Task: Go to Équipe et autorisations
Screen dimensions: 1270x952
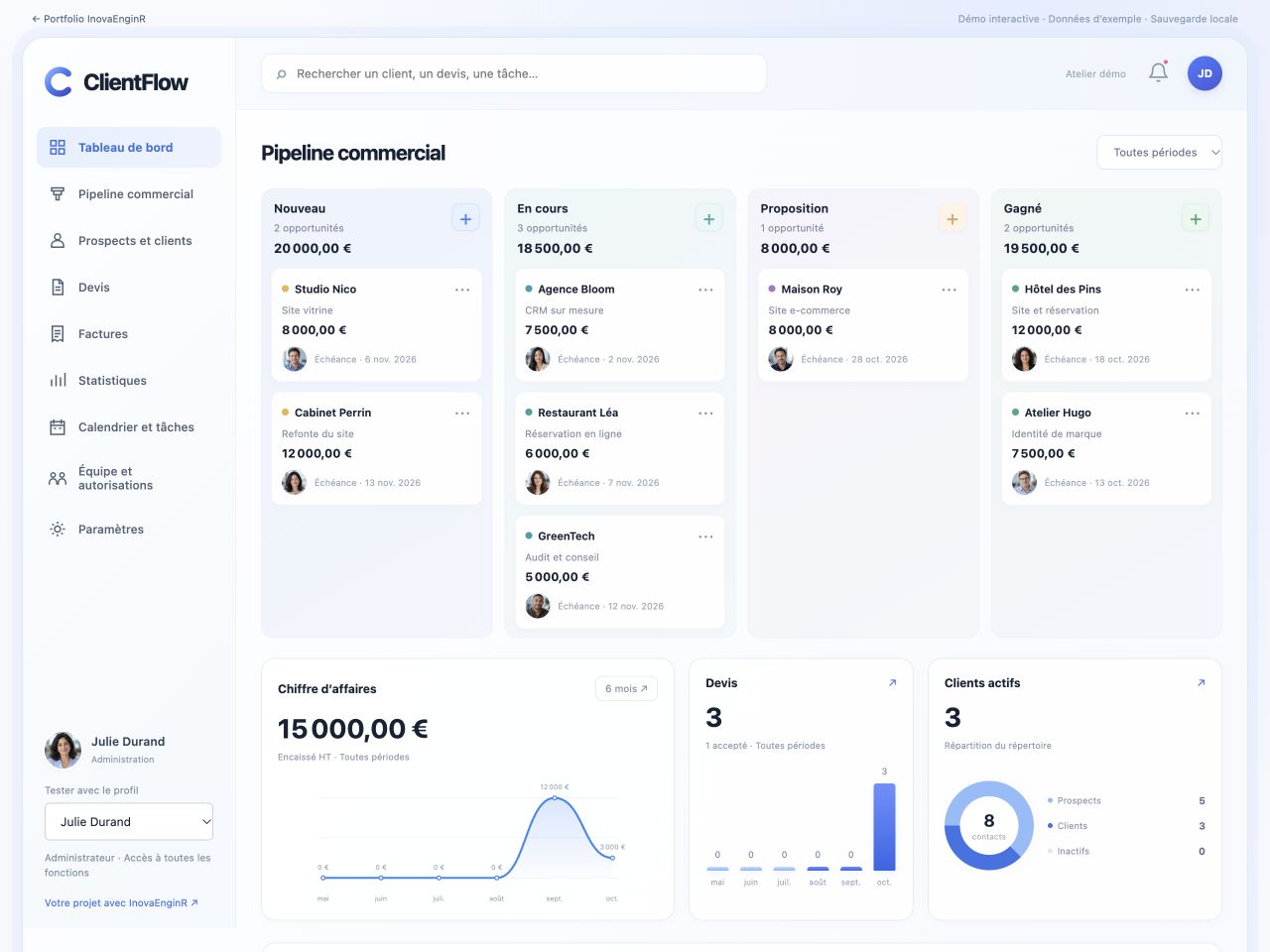Action: coord(129,478)
